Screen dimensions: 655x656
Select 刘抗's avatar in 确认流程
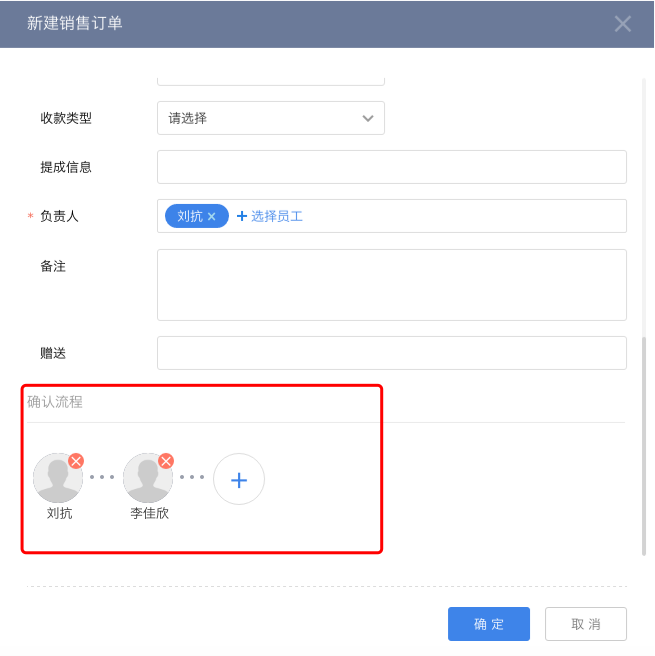58,478
